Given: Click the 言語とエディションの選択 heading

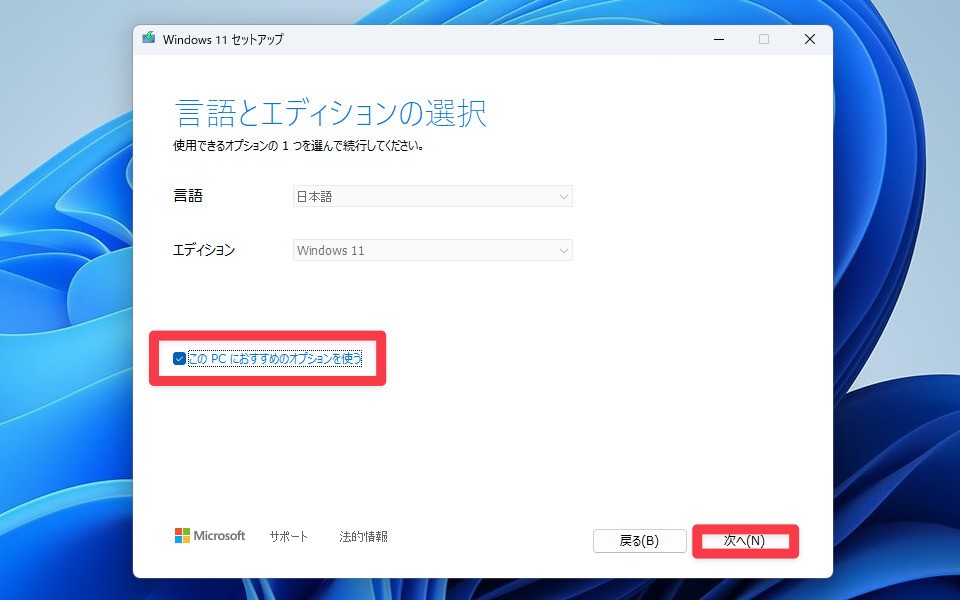Looking at the screenshot, I should coord(330,112).
